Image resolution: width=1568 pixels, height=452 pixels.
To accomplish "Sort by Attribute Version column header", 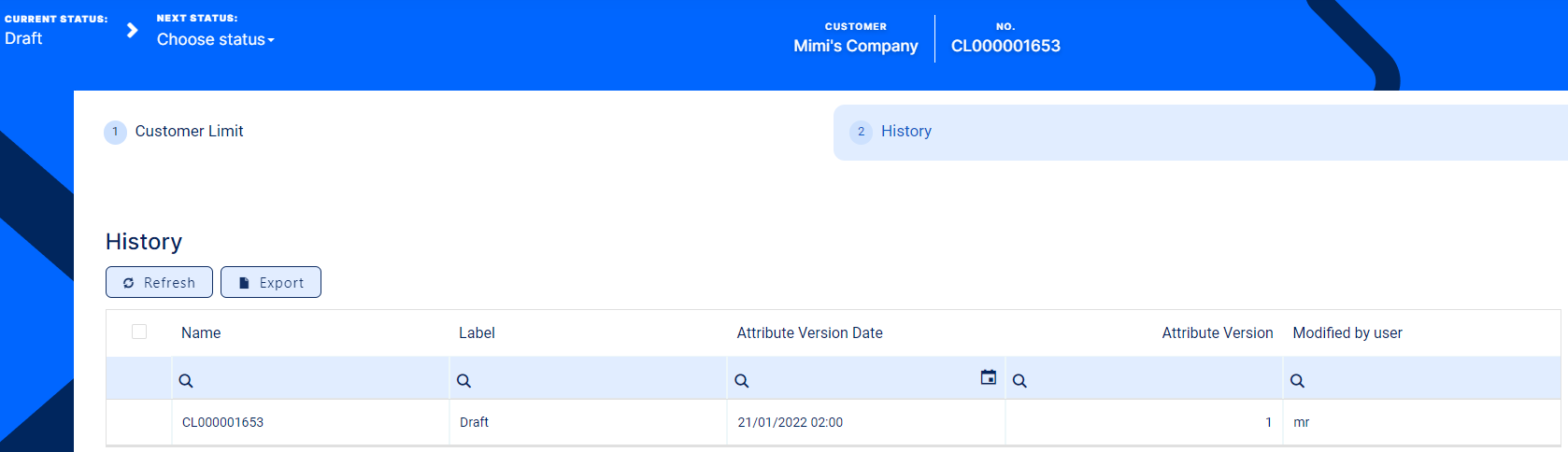I will point(1217,333).
